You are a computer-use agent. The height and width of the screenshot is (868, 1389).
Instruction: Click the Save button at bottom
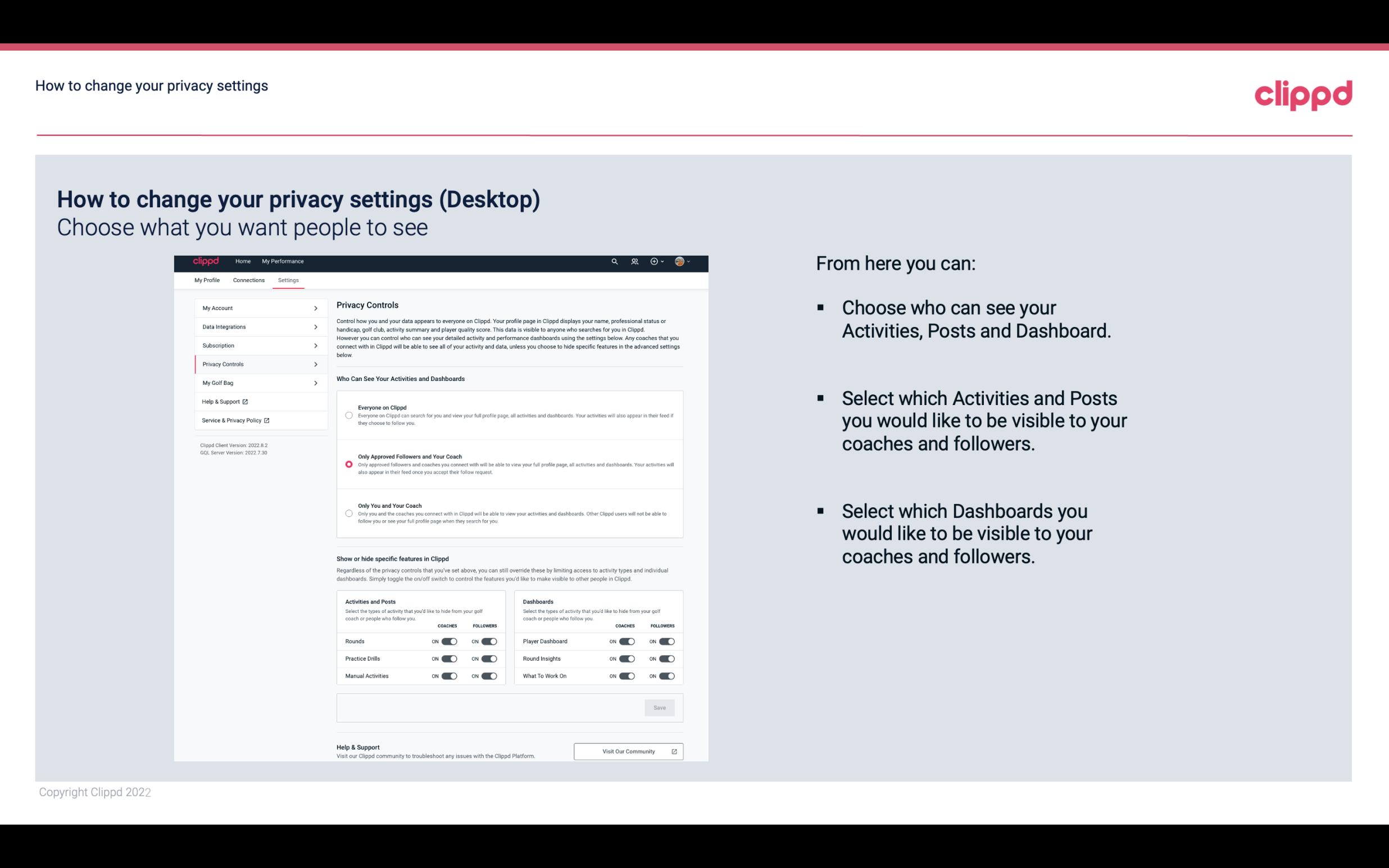coord(660,708)
